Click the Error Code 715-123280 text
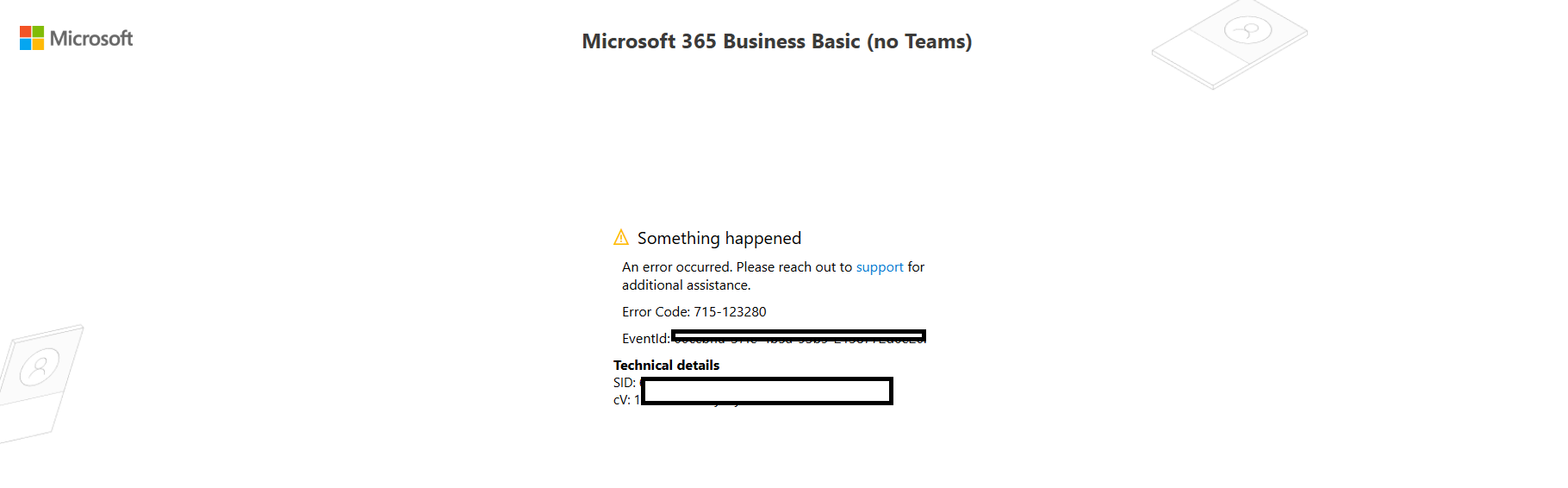The image size is (1568, 488). pyautogui.click(x=694, y=312)
